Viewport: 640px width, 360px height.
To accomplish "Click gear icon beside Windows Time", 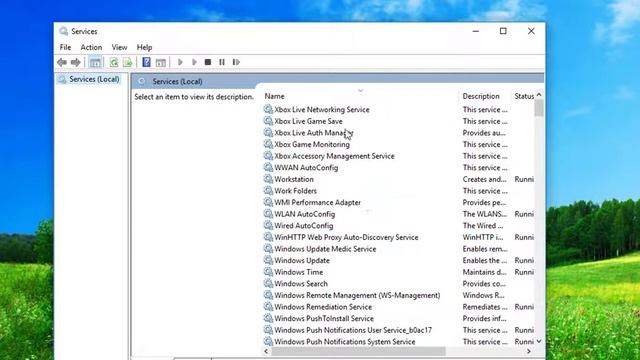I will tap(268, 272).
